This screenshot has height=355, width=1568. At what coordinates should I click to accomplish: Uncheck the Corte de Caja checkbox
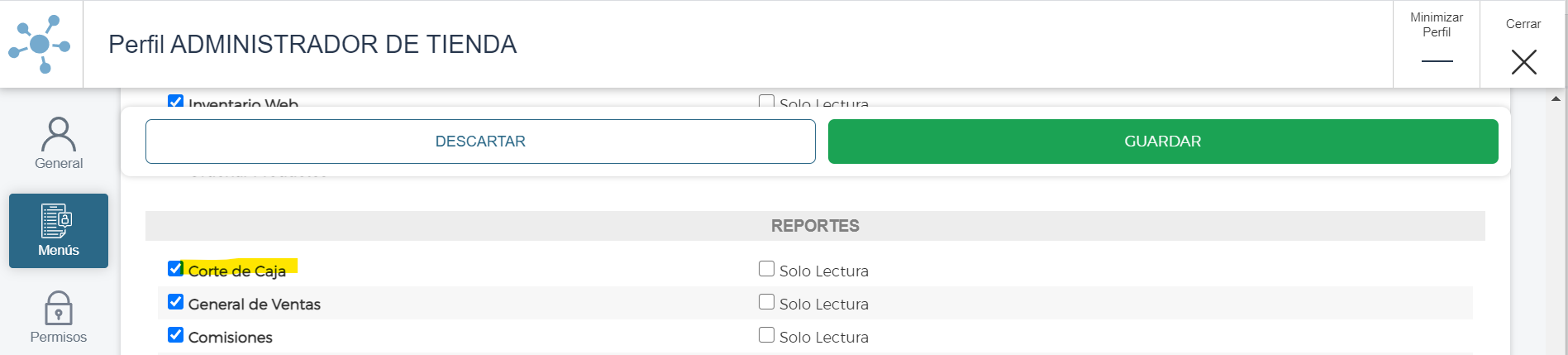(175, 269)
